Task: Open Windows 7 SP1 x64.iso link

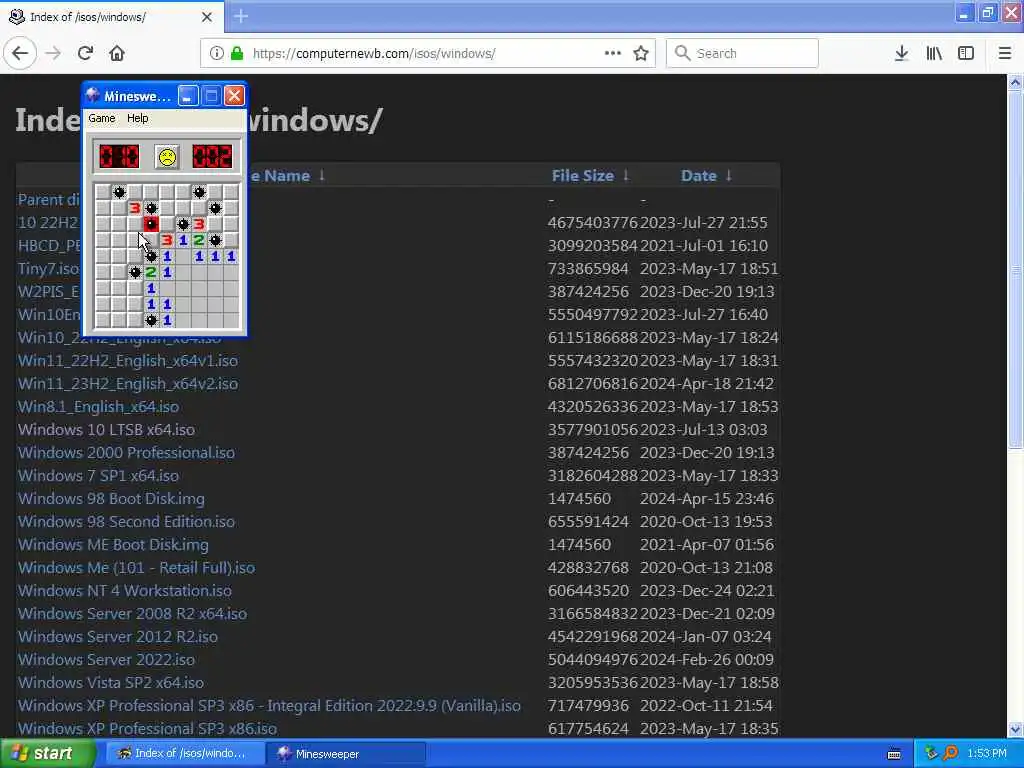Action: (x=99, y=475)
